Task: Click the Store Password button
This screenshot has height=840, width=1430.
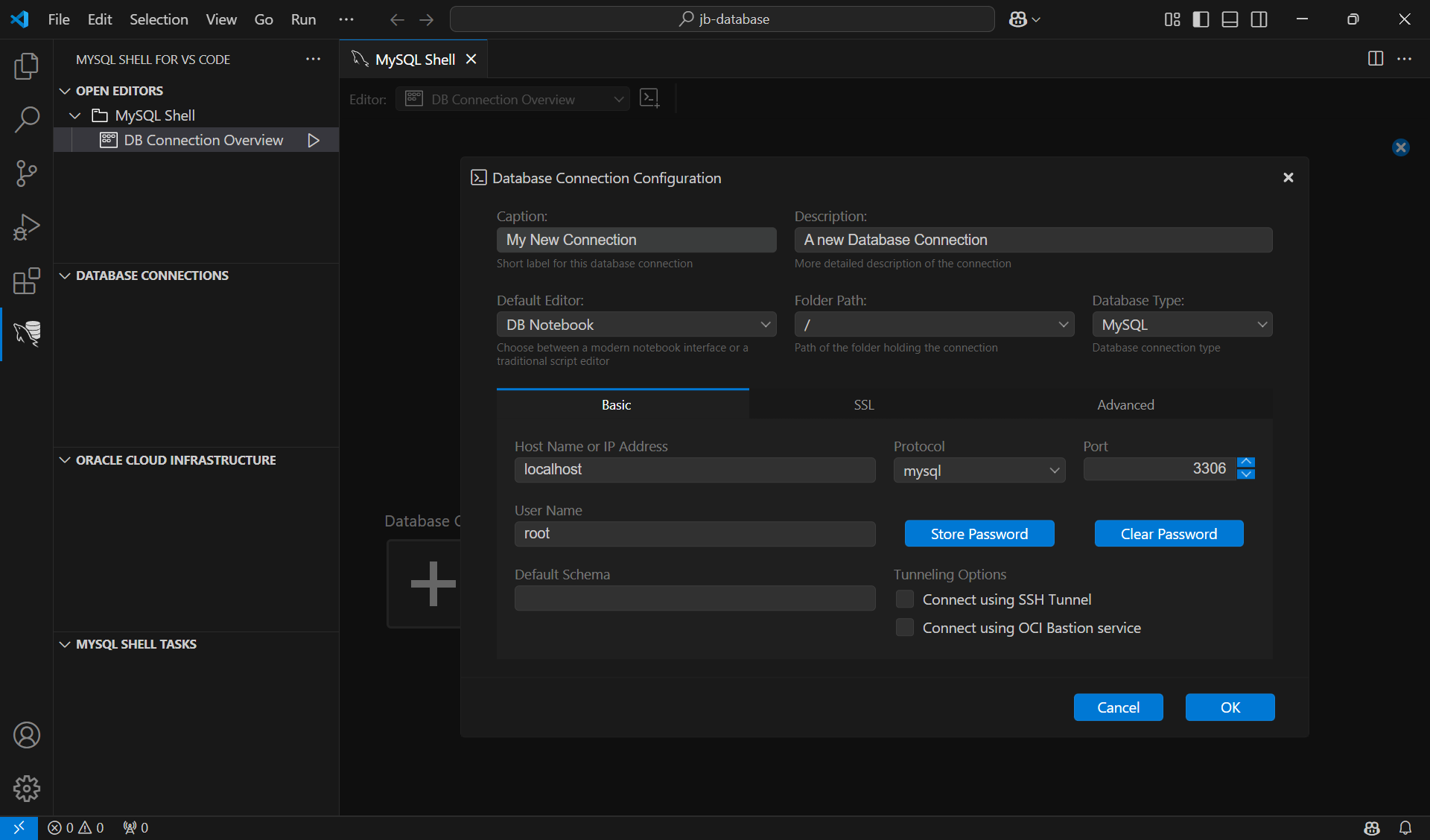Action: click(979, 534)
